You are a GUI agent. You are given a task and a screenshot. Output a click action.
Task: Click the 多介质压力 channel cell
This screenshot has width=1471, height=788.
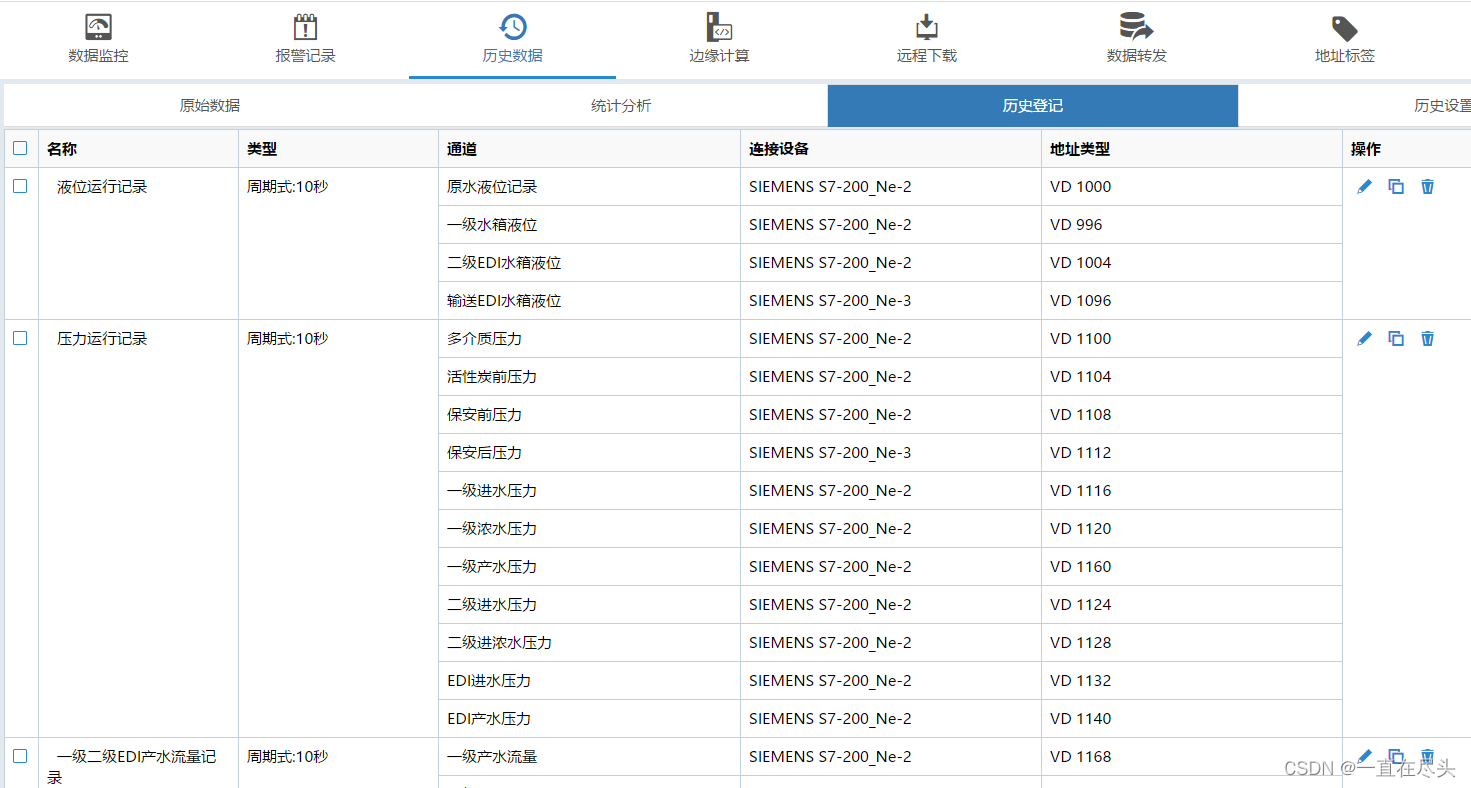pyautogui.click(x=589, y=339)
